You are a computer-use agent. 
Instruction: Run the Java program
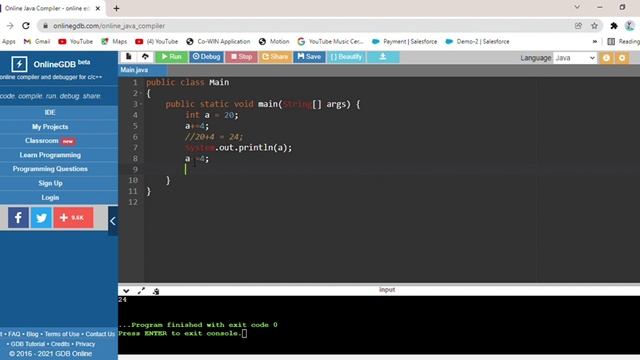[x=171, y=57]
